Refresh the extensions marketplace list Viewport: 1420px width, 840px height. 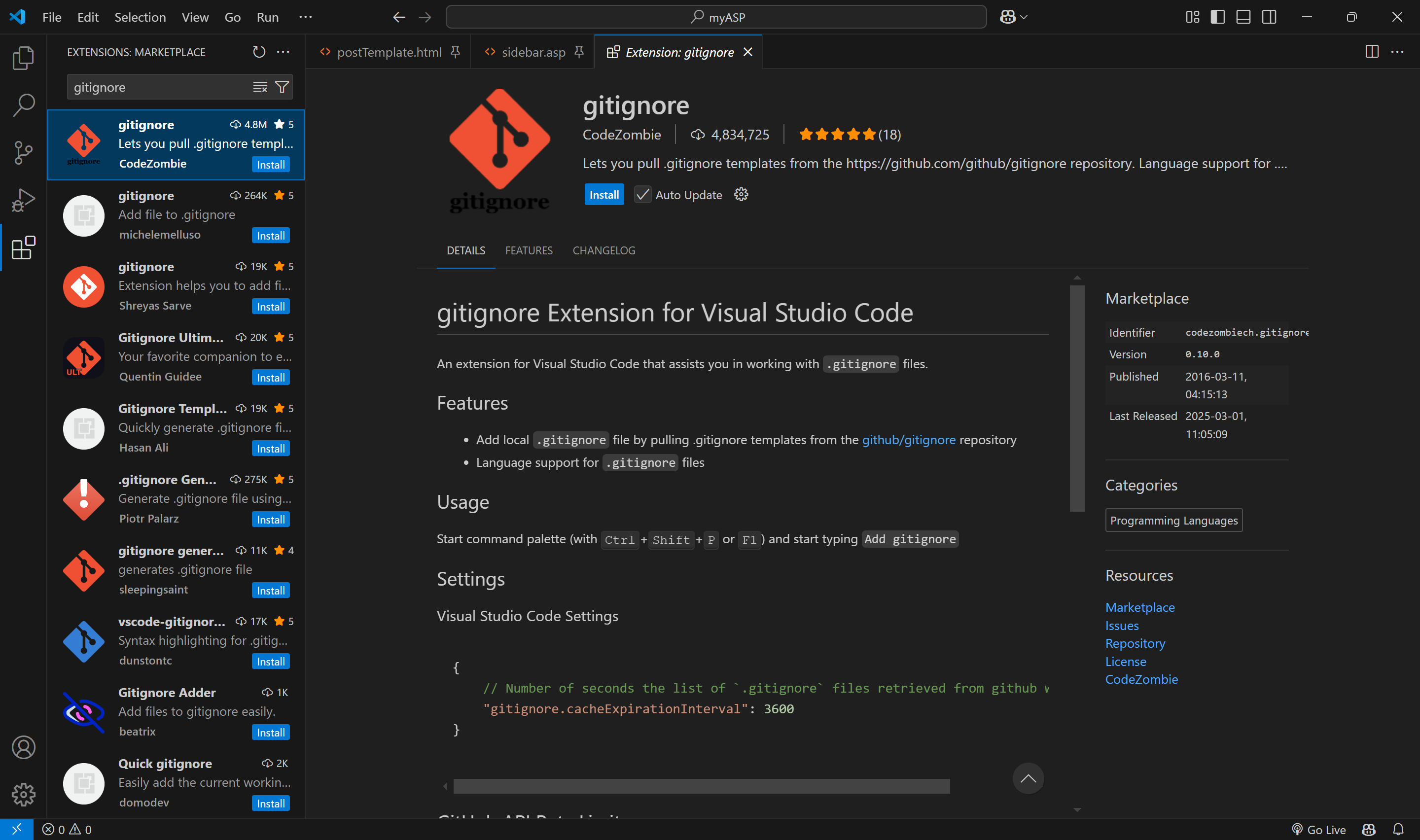point(259,52)
